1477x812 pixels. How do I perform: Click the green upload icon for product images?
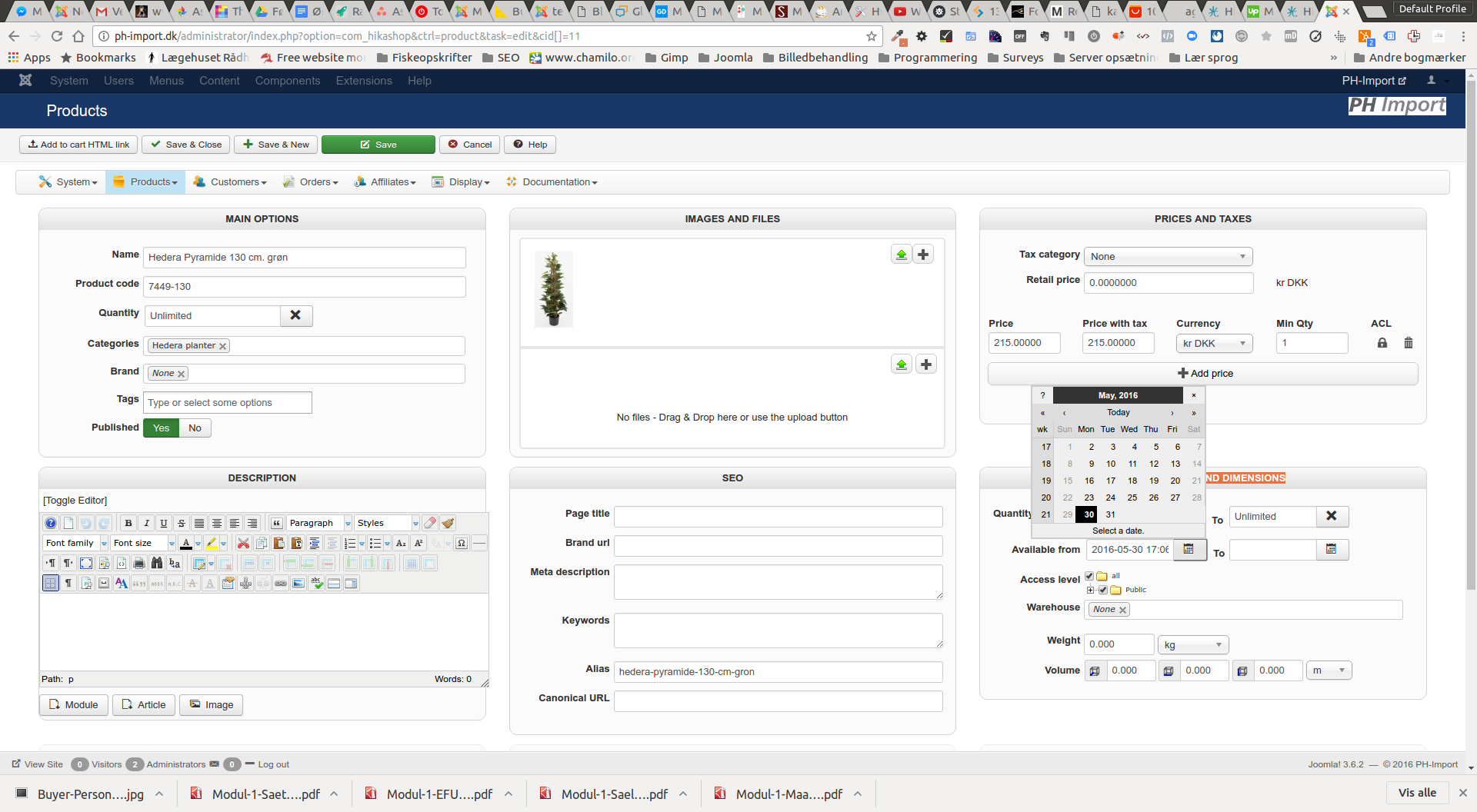901,255
